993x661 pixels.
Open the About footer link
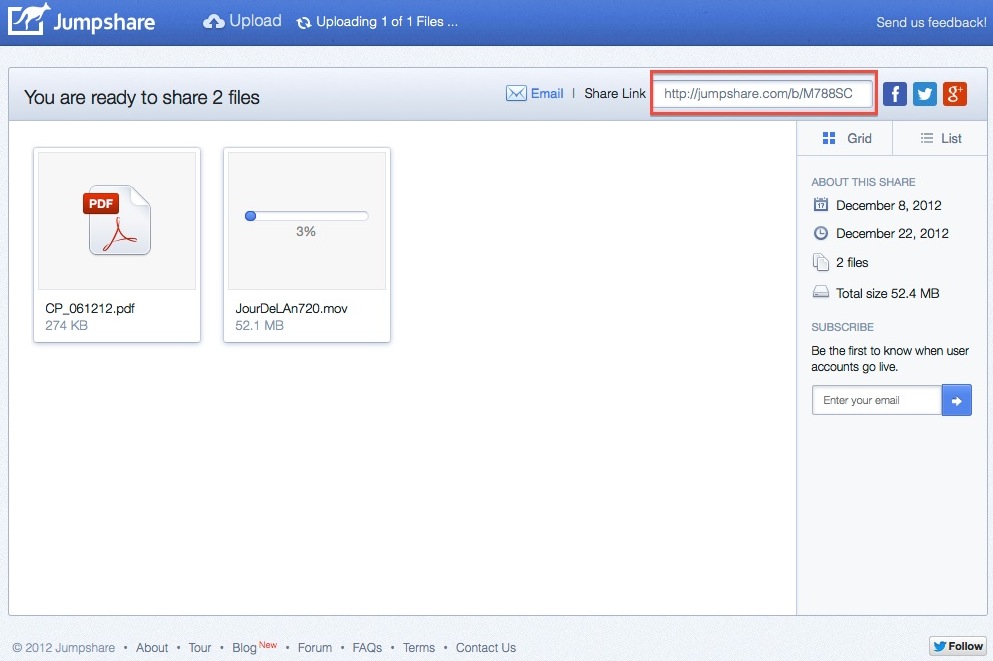[x=152, y=648]
